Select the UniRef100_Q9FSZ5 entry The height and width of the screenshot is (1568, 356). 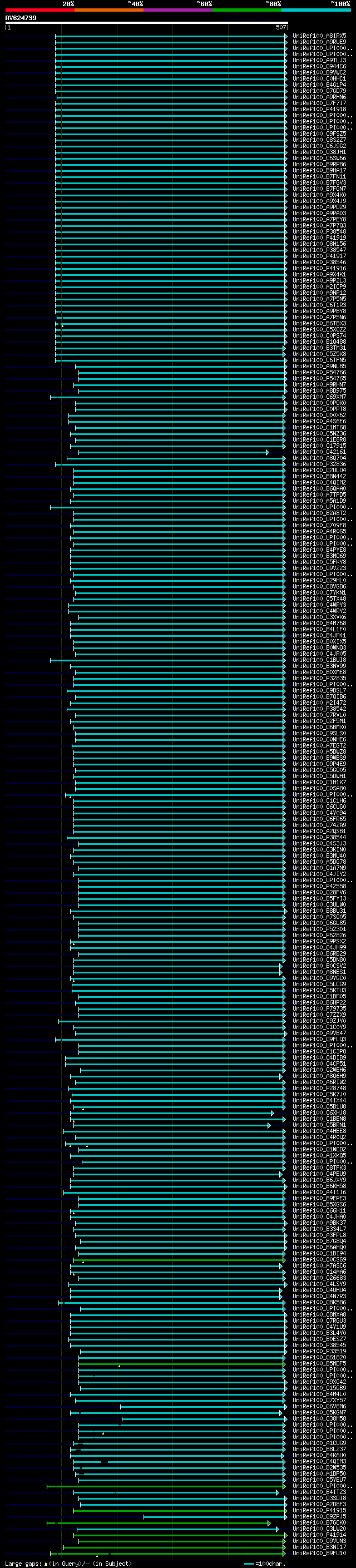[319, 134]
